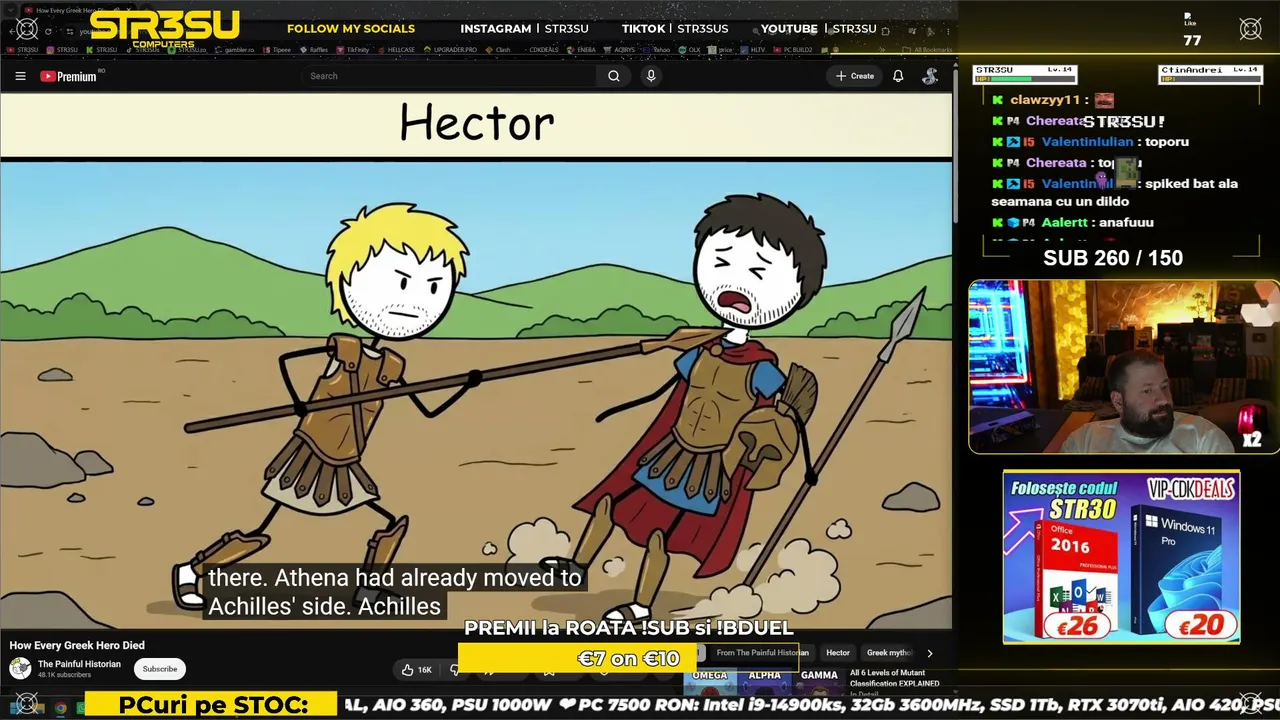
Task: Open the AQIRYS bookmark
Action: click(620, 50)
